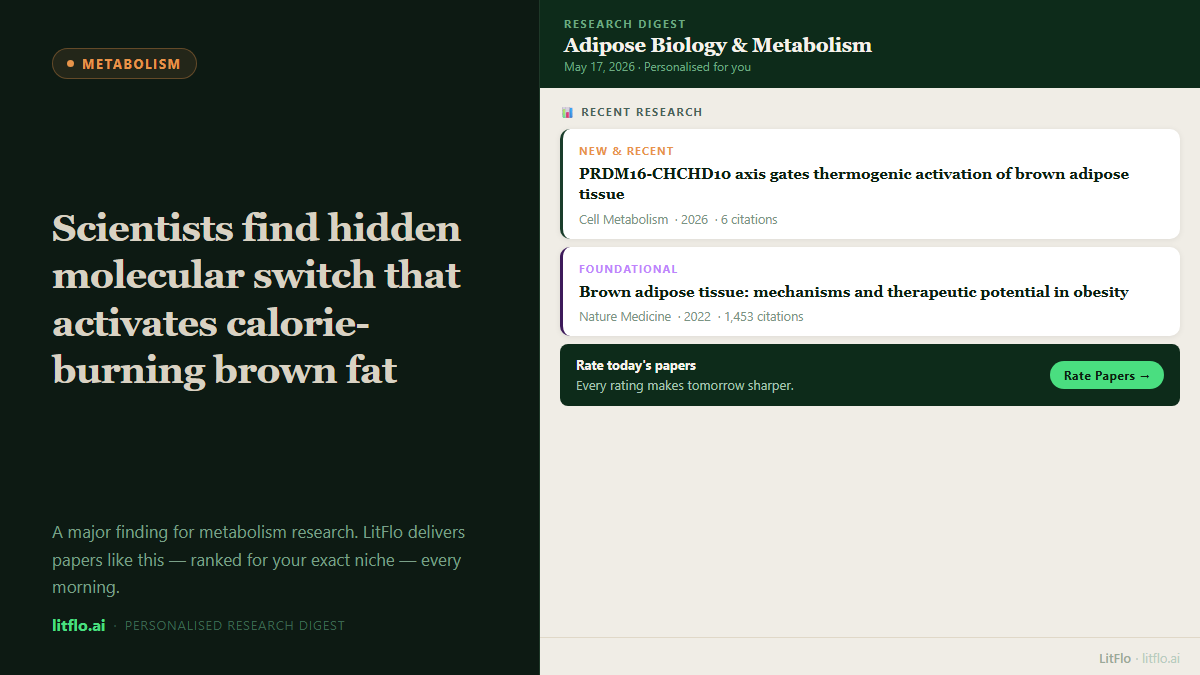Click the May 17, 2026 date line
1200x675 pixels.
[x=657, y=67]
